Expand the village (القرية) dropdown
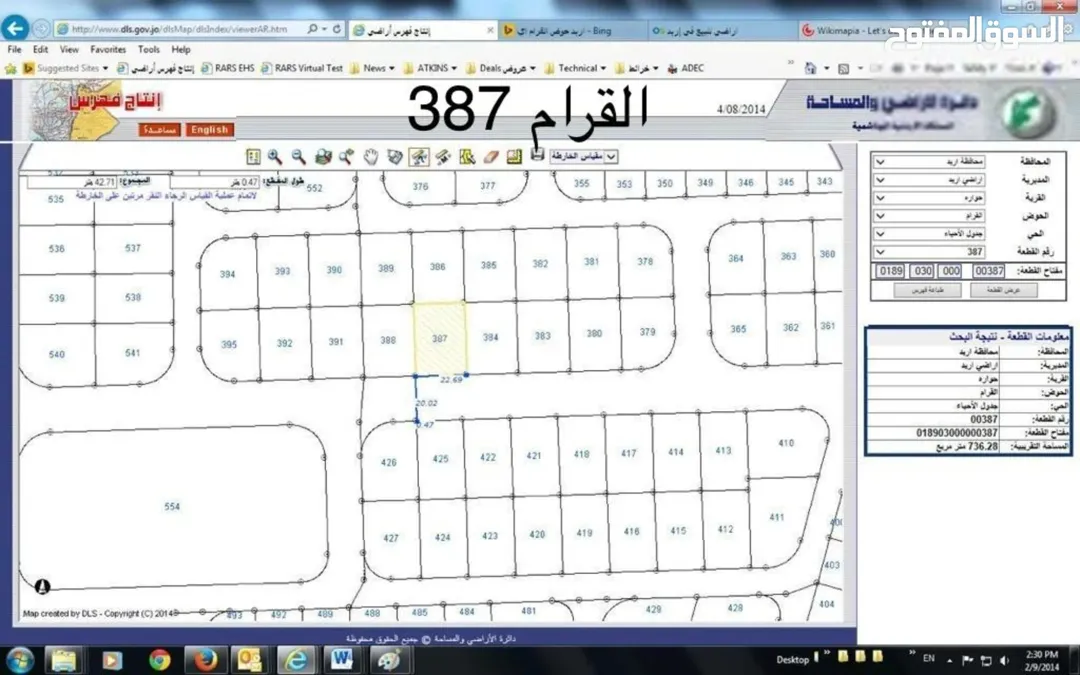 [928, 198]
